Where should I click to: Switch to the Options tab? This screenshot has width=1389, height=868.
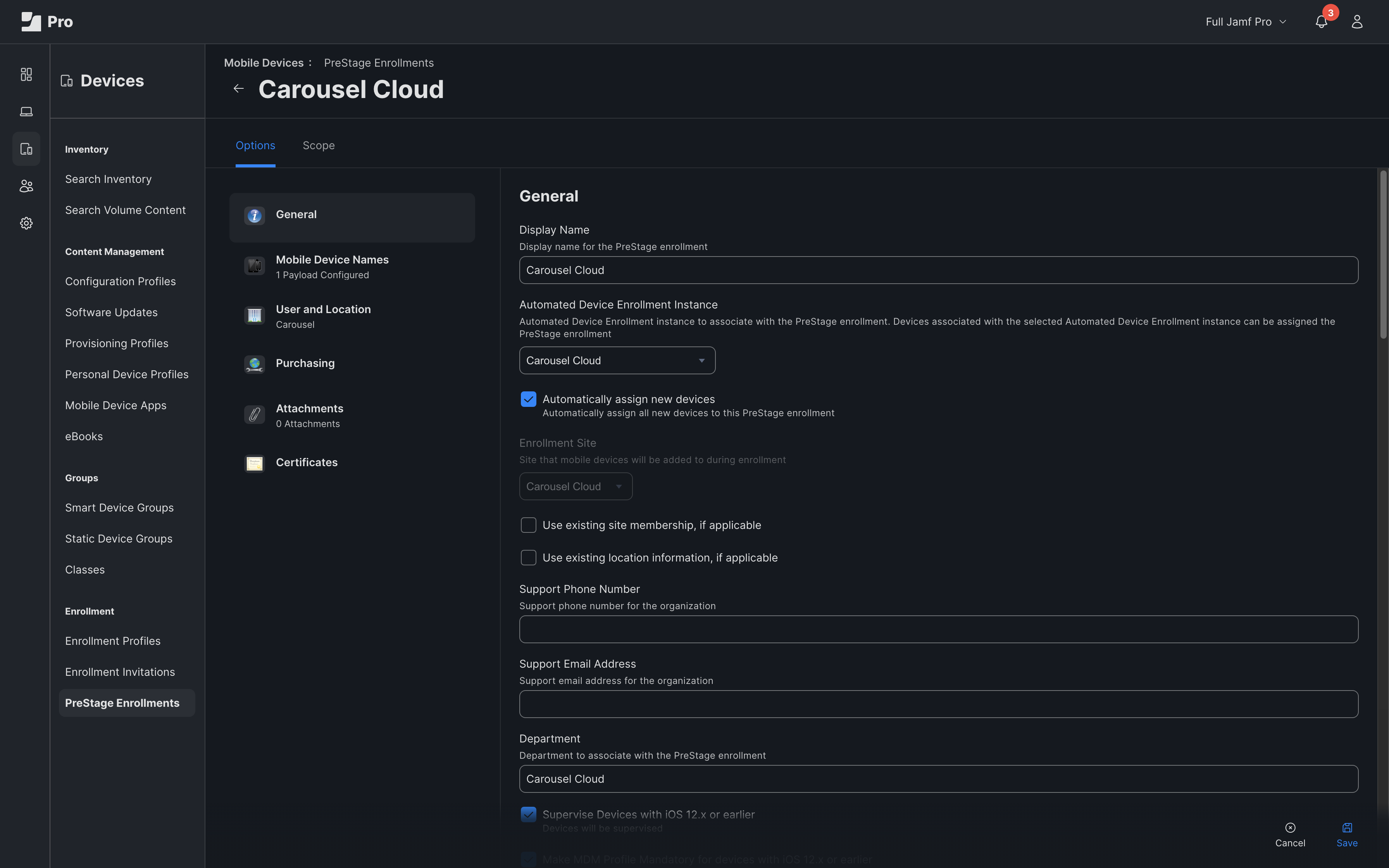click(255, 146)
